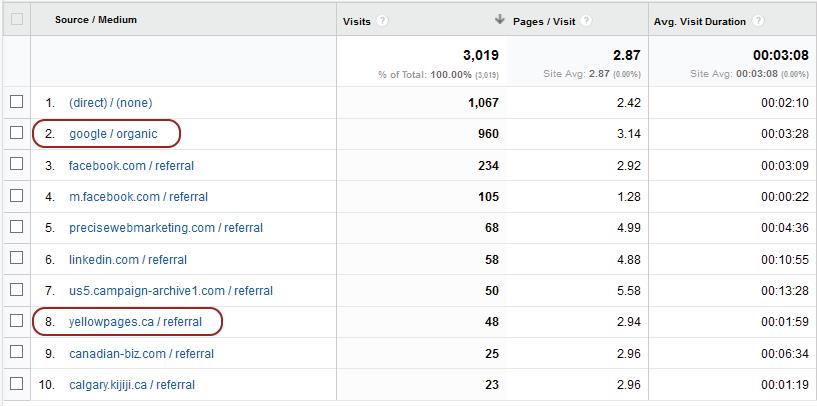Sort table by Pages / Visit header
Image resolution: width=817 pixels, height=406 pixels.
coord(543,20)
